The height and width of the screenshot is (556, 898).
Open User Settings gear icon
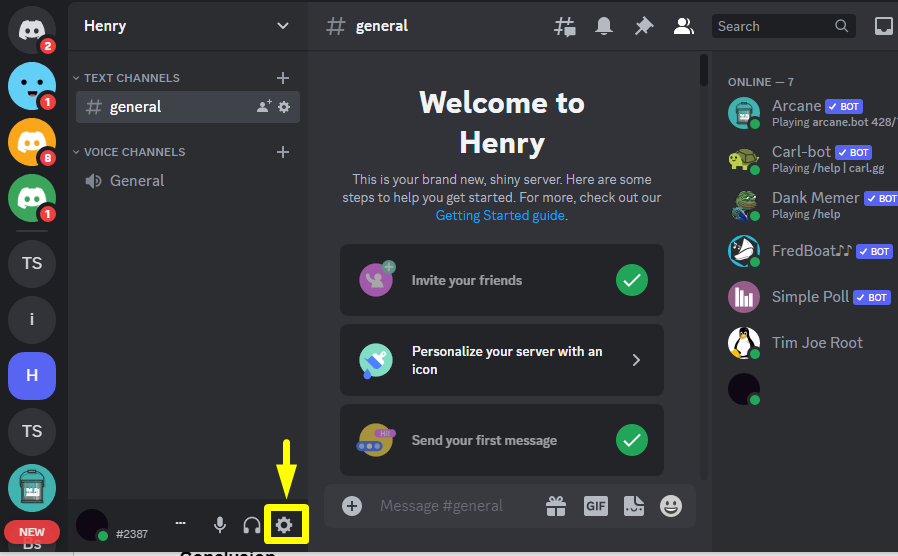pos(284,525)
